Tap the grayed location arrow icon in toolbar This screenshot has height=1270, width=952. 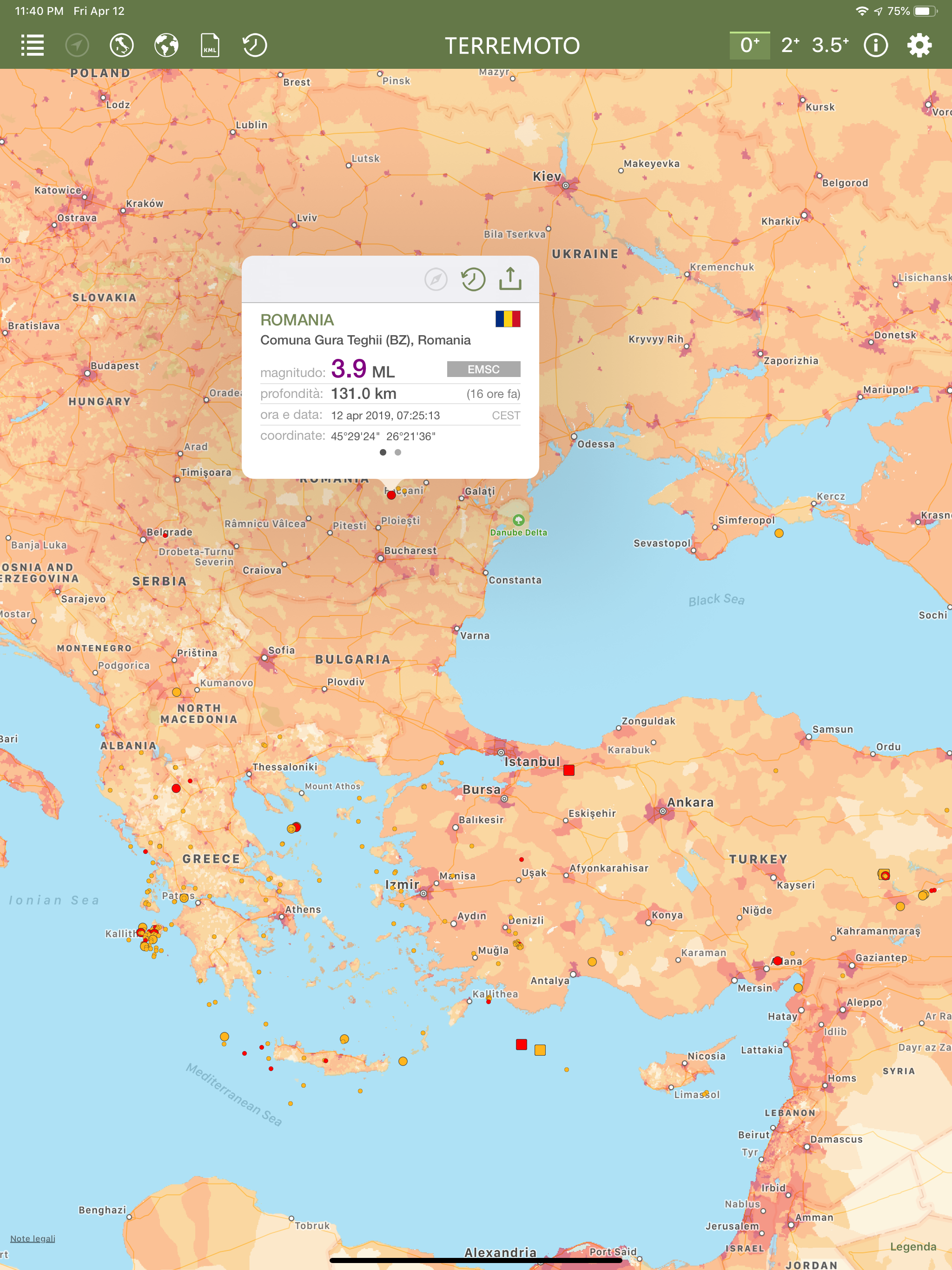pyautogui.click(x=77, y=46)
